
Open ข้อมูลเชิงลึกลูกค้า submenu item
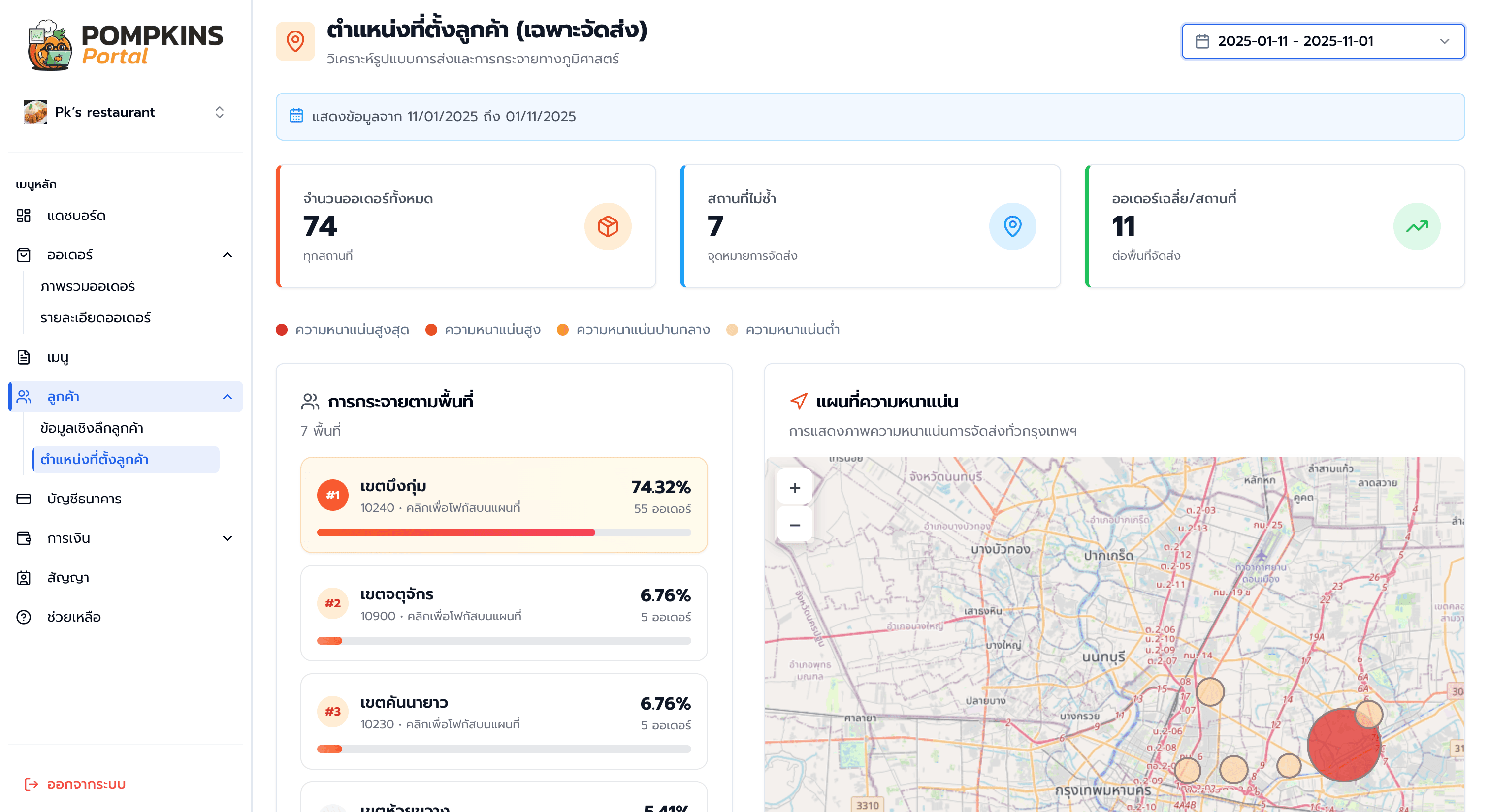coord(92,428)
